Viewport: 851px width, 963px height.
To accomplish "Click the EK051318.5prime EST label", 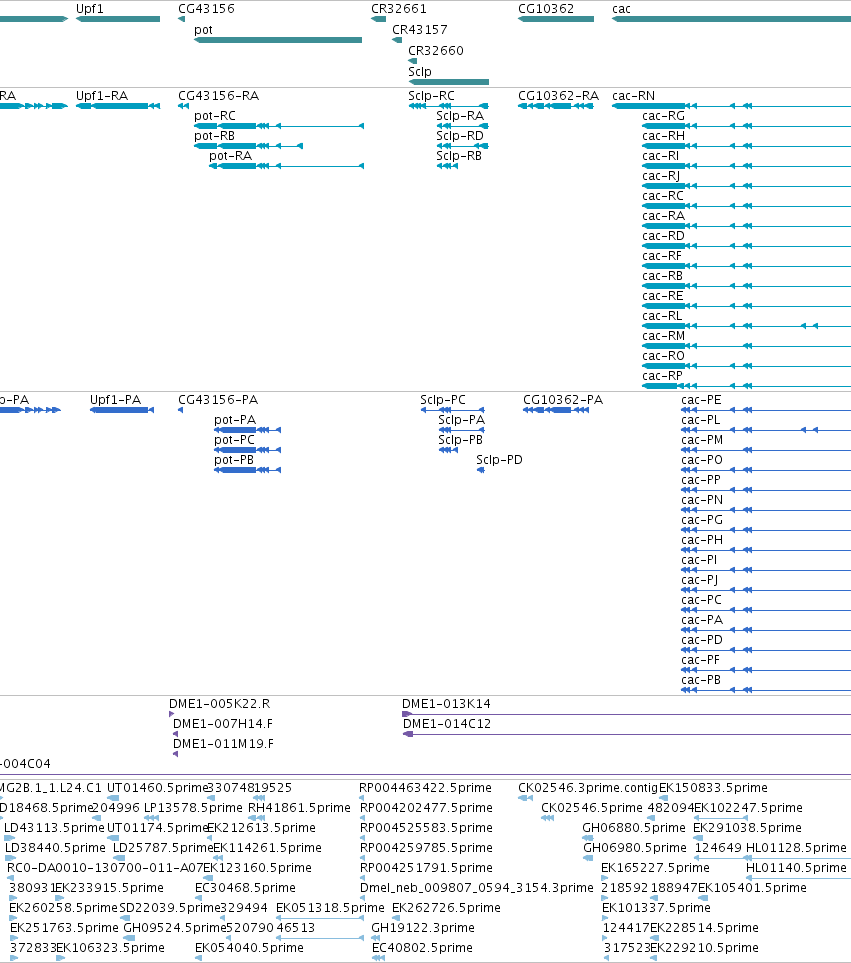I will 330,908.
